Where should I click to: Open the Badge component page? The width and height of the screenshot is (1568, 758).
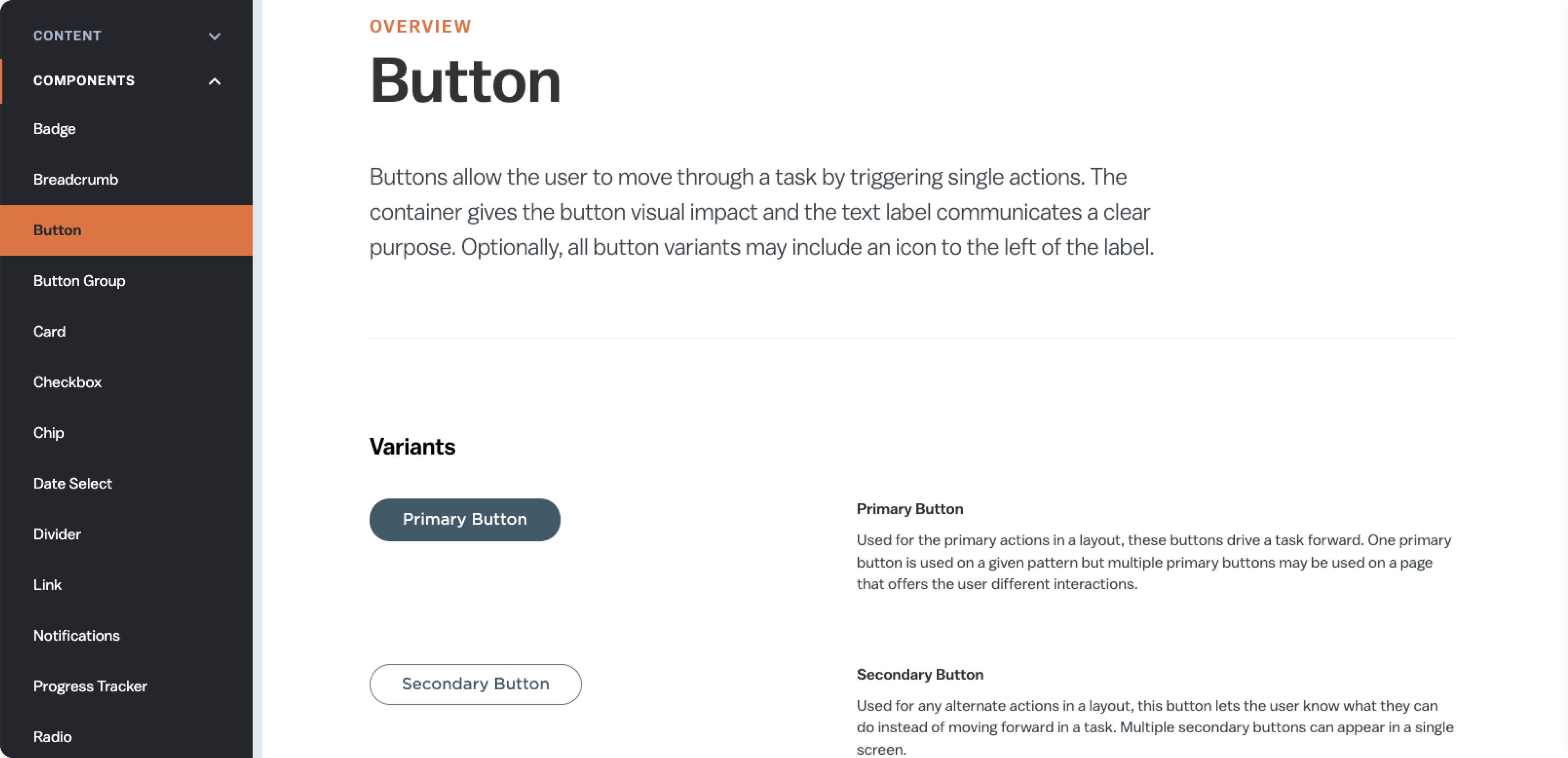55,129
